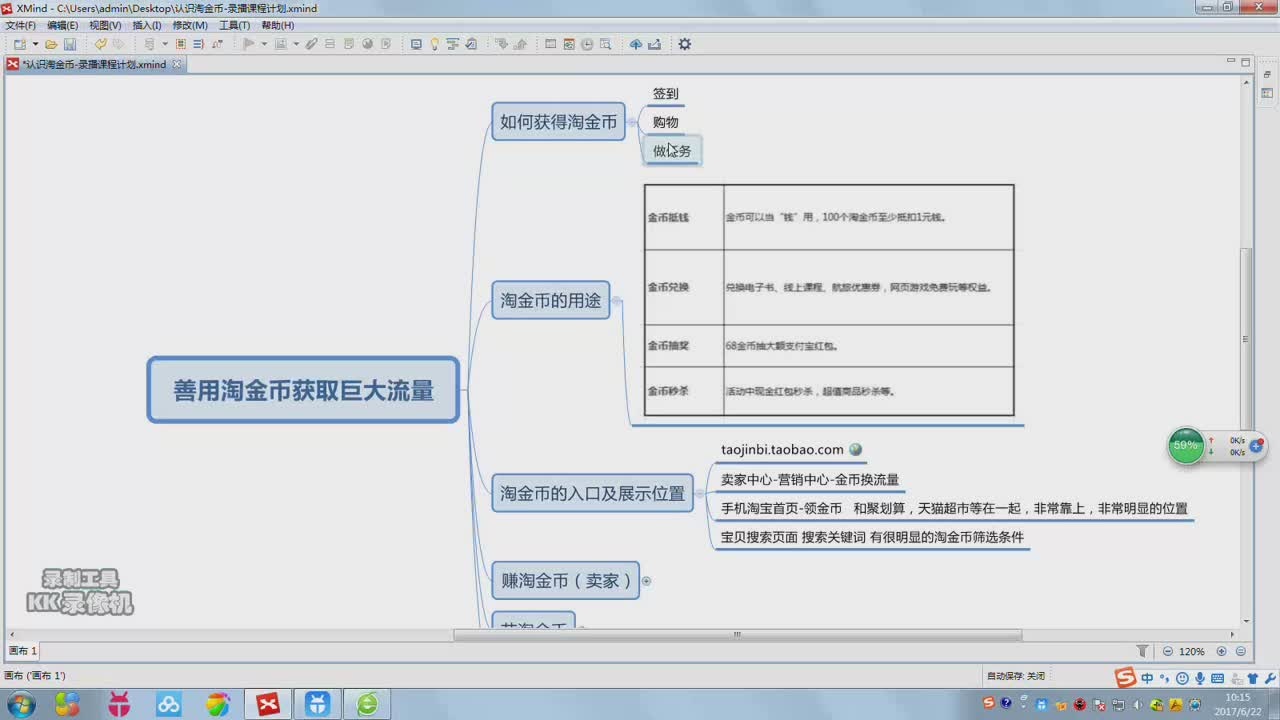Select the 赚淘金币（卖家） topic
Viewport: 1280px width, 720px height.
pos(565,580)
